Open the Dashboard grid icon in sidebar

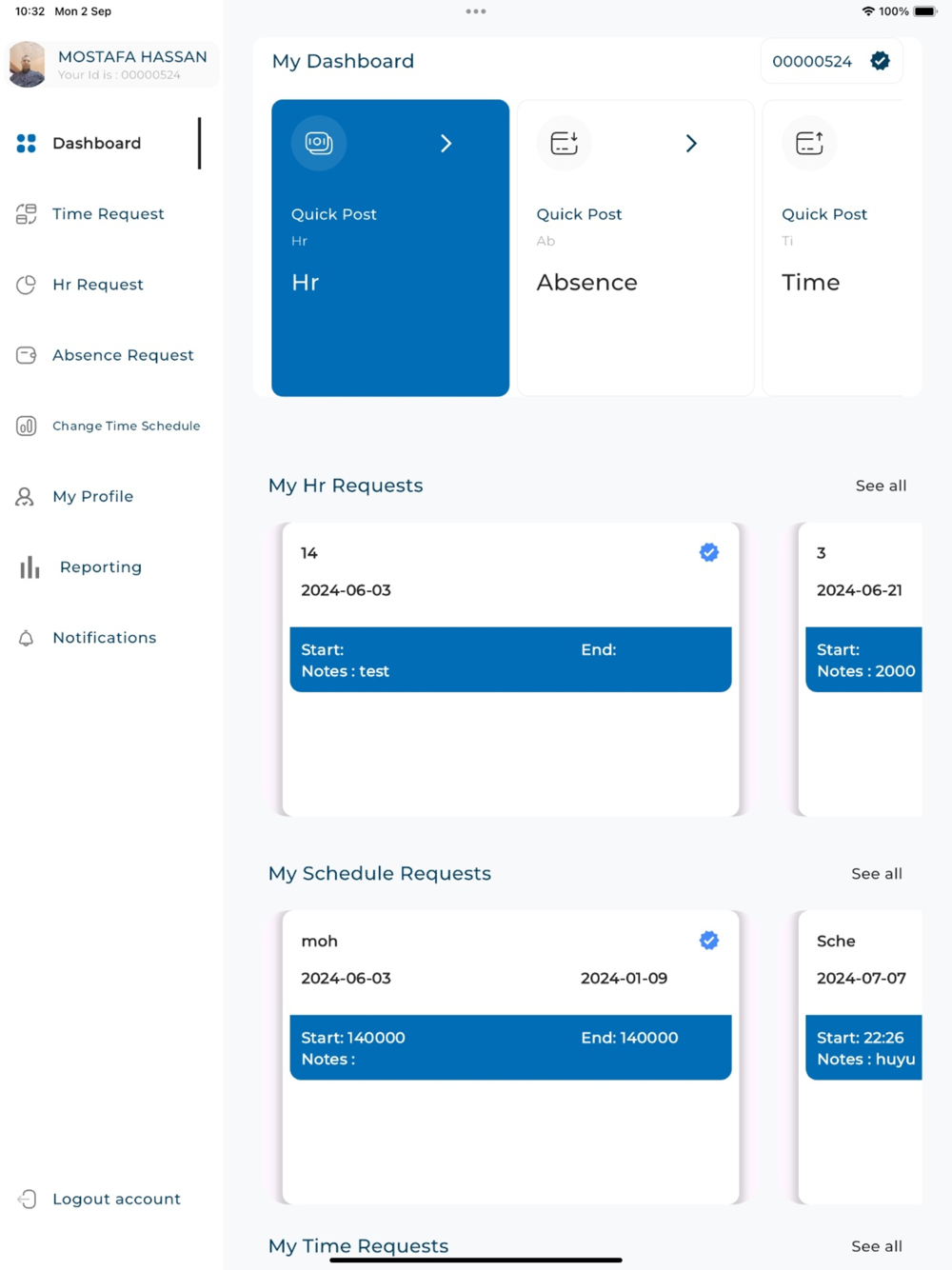pos(27,144)
